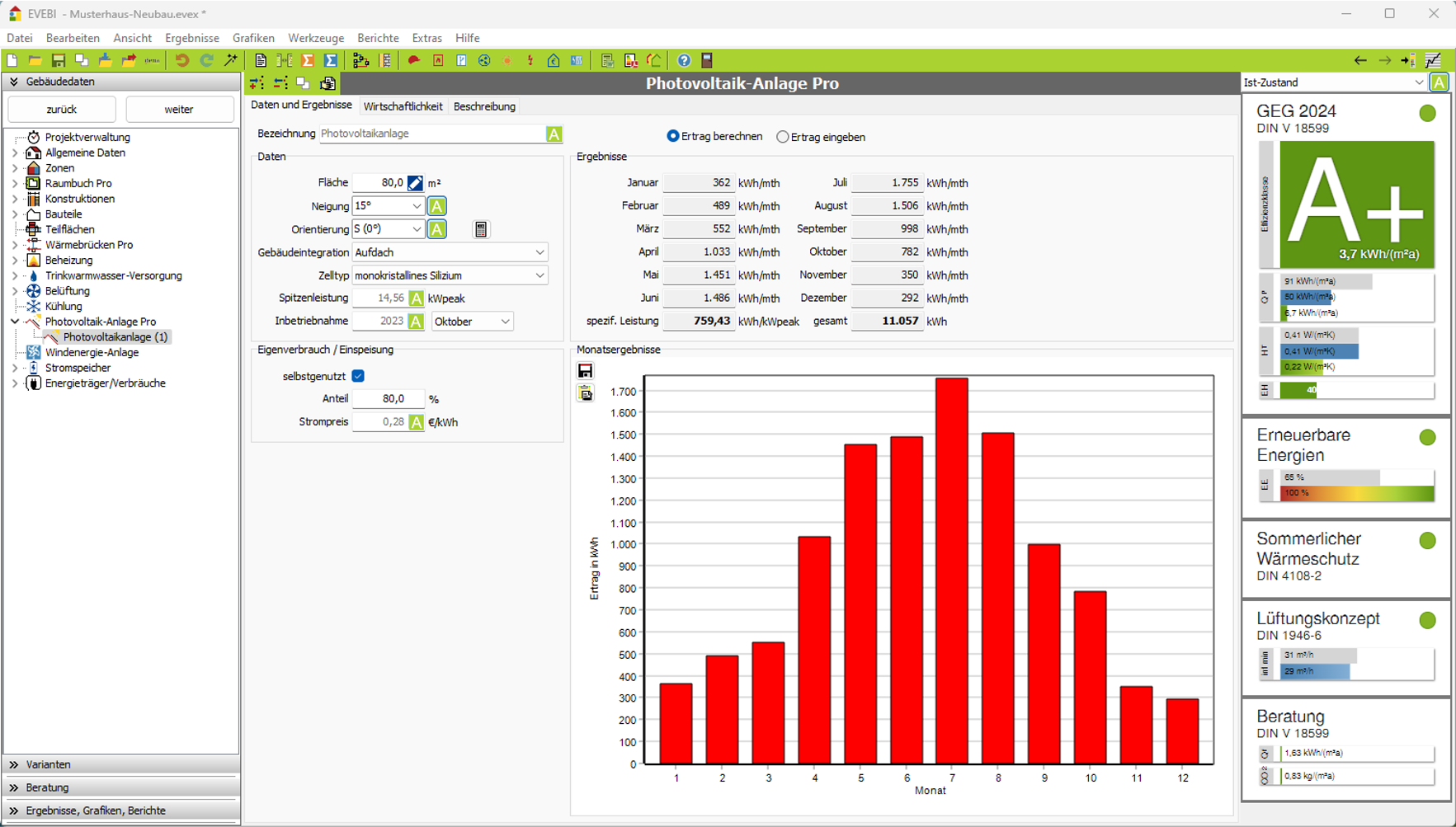
Task: Toggle automatic Neigung A button
Action: click(437, 206)
